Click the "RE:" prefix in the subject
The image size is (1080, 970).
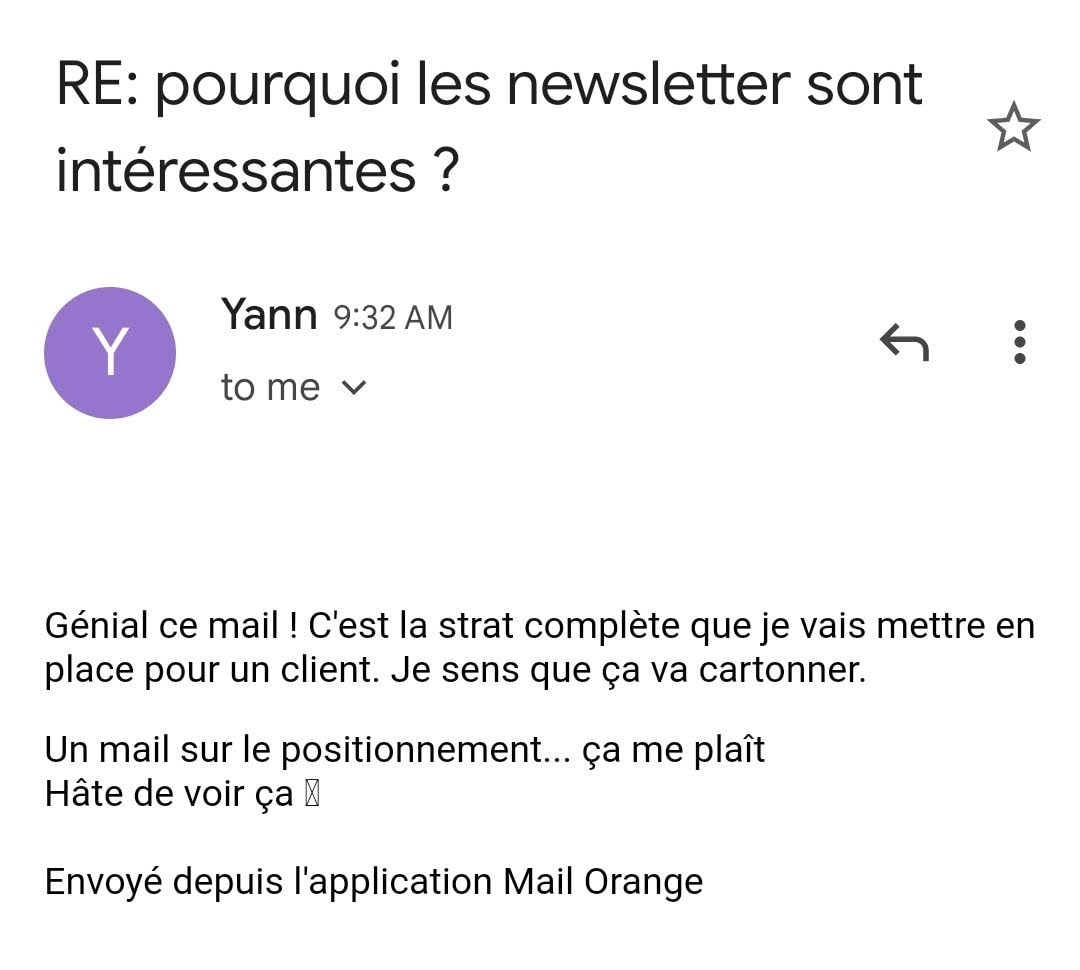point(98,85)
